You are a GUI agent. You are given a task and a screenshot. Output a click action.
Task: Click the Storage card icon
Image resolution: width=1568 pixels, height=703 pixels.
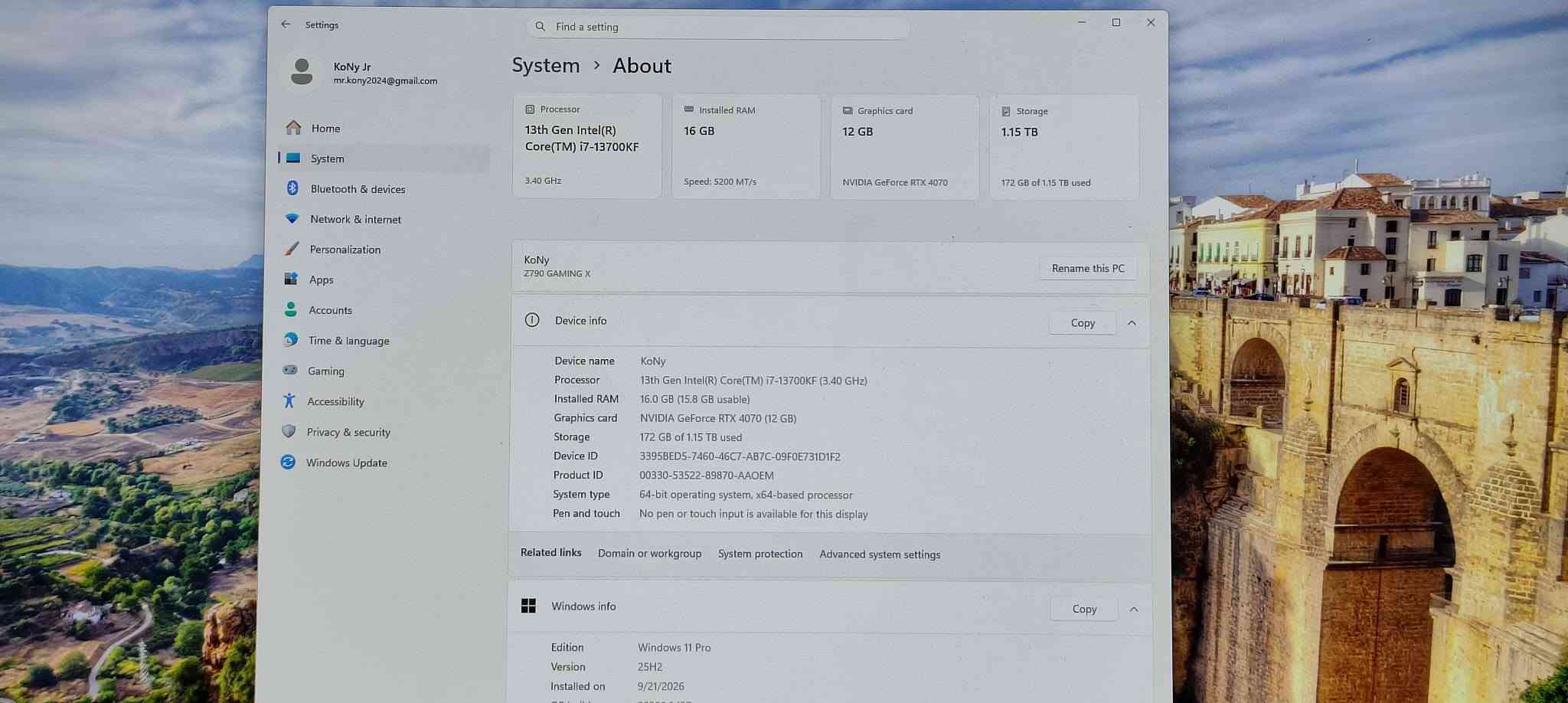pyautogui.click(x=1006, y=112)
